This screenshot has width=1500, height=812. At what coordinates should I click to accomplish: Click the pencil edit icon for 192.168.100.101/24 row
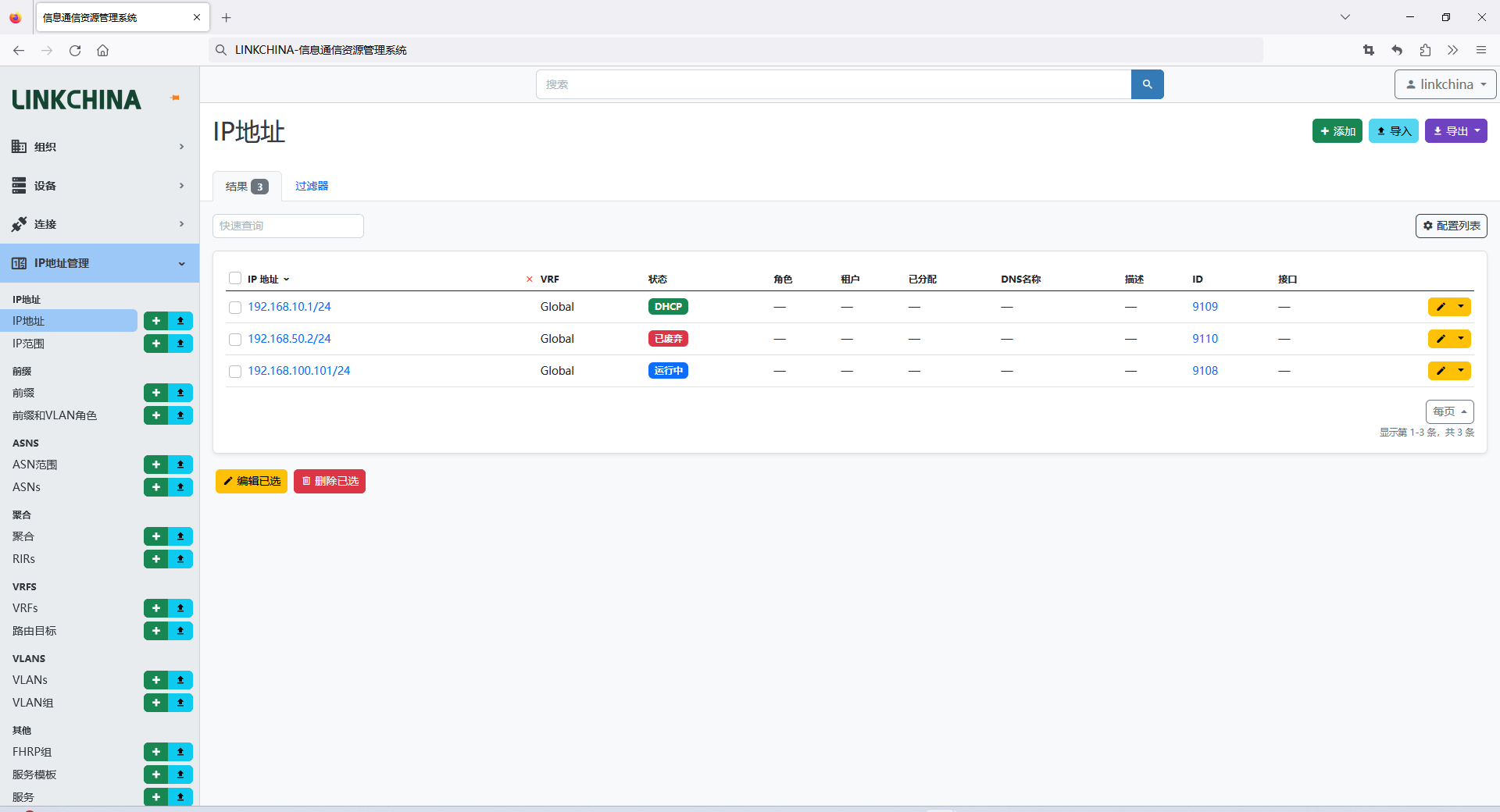point(1441,371)
